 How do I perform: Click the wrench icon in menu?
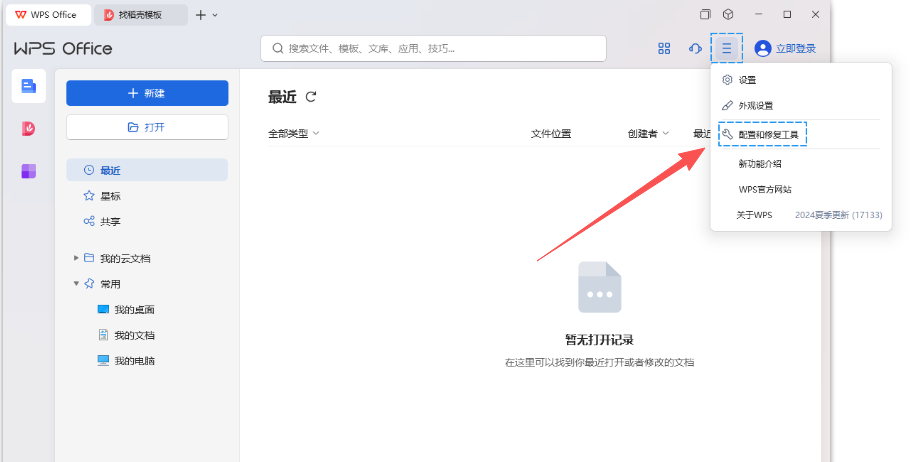point(727,135)
